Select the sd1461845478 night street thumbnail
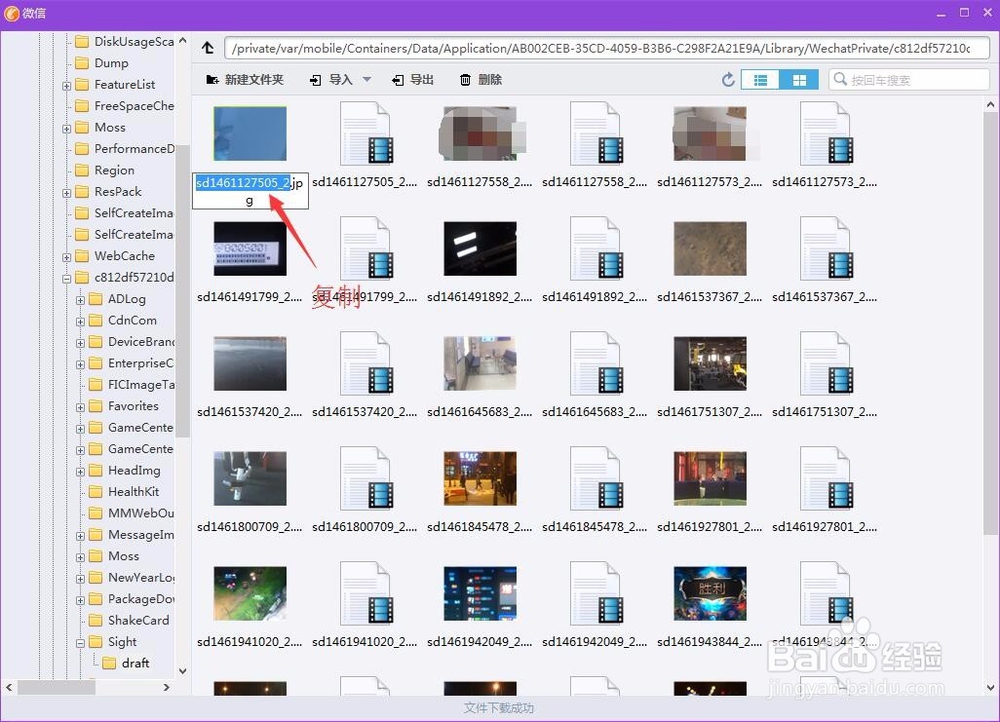1000x722 pixels. [480, 478]
